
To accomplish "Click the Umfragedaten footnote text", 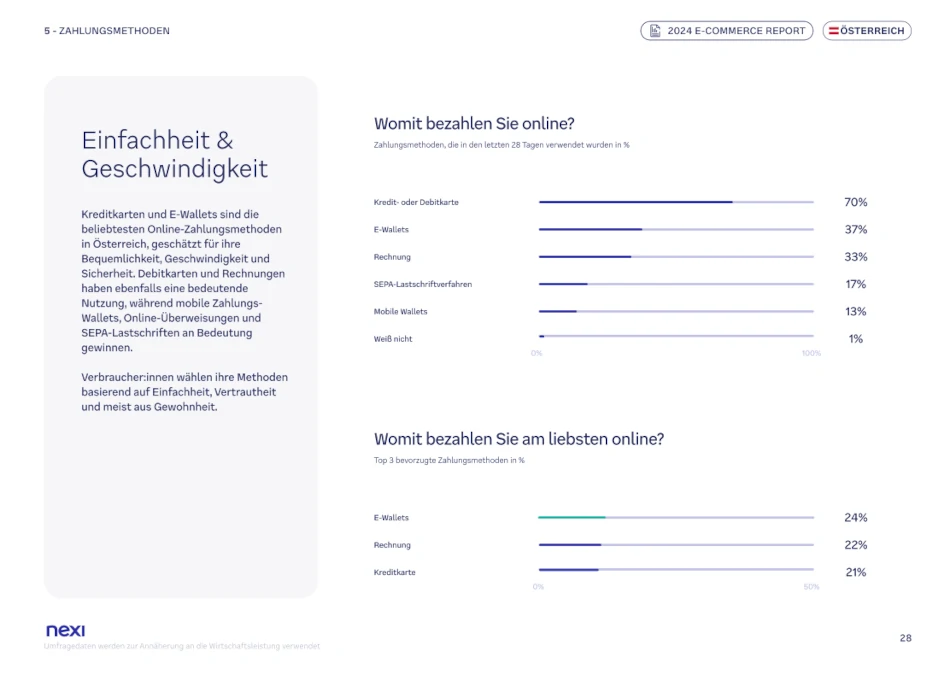I will click(x=182, y=646).
